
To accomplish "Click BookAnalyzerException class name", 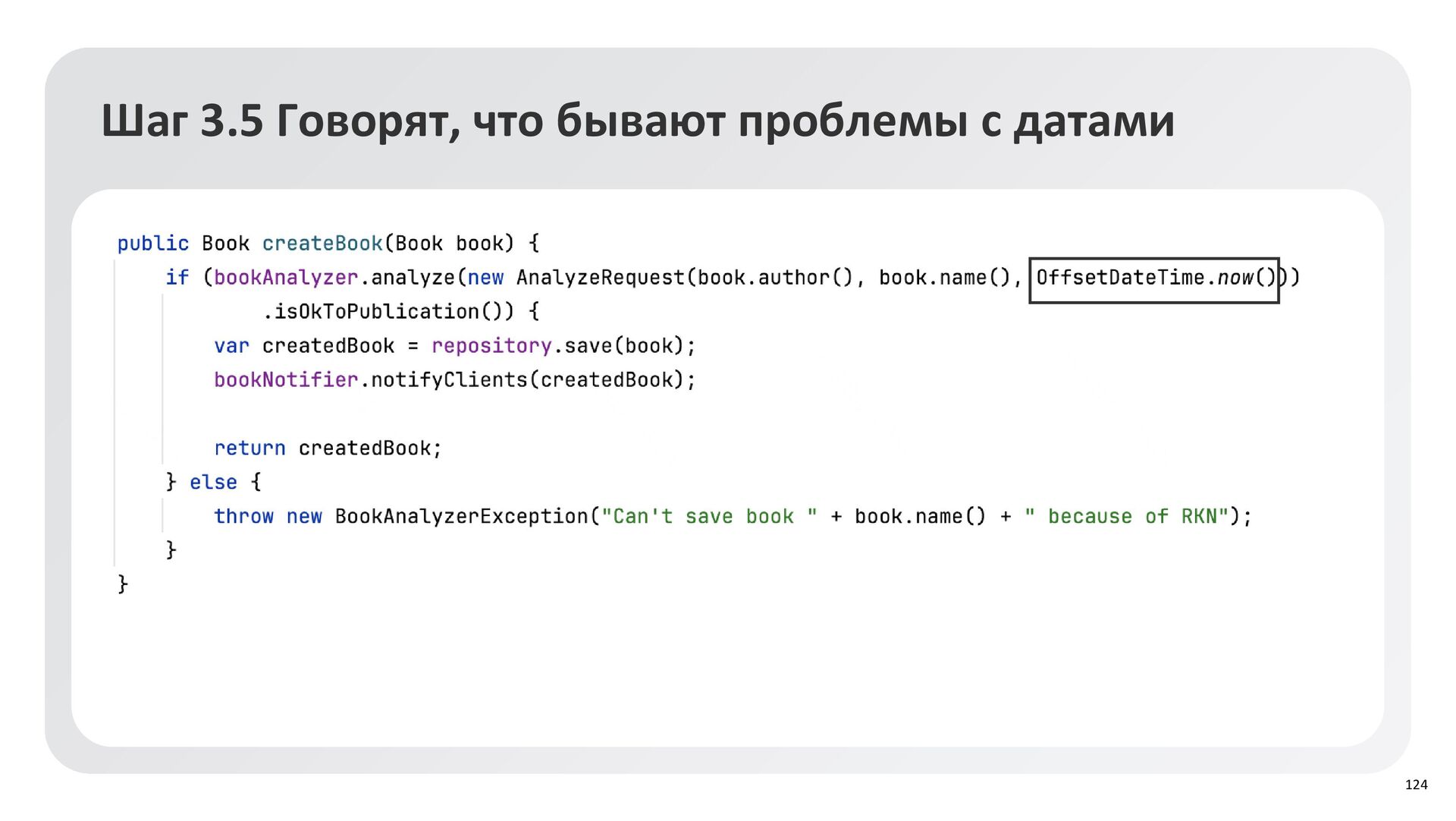I will coord(461,517).
